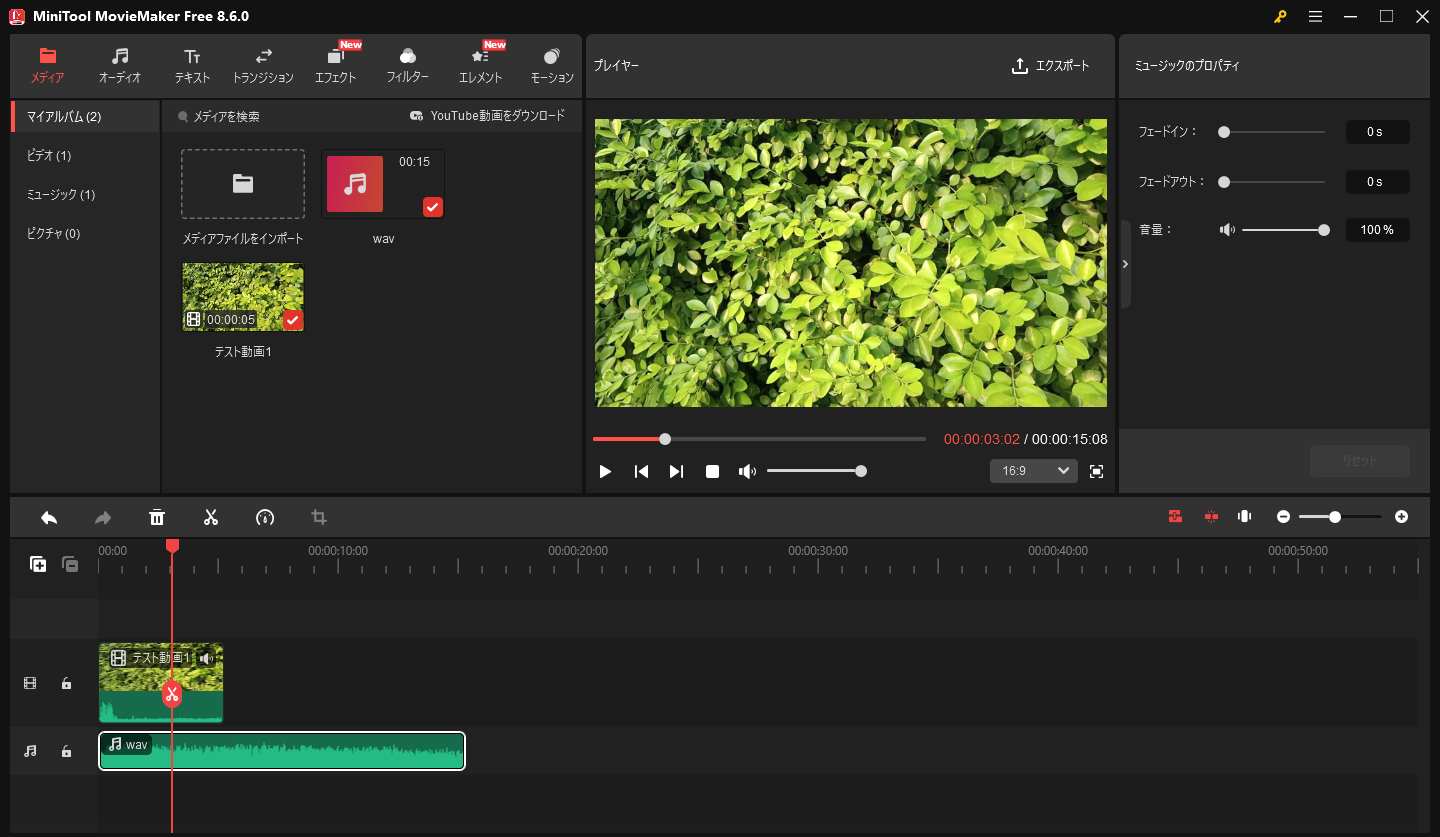Lock the video track

pos(66,682)
